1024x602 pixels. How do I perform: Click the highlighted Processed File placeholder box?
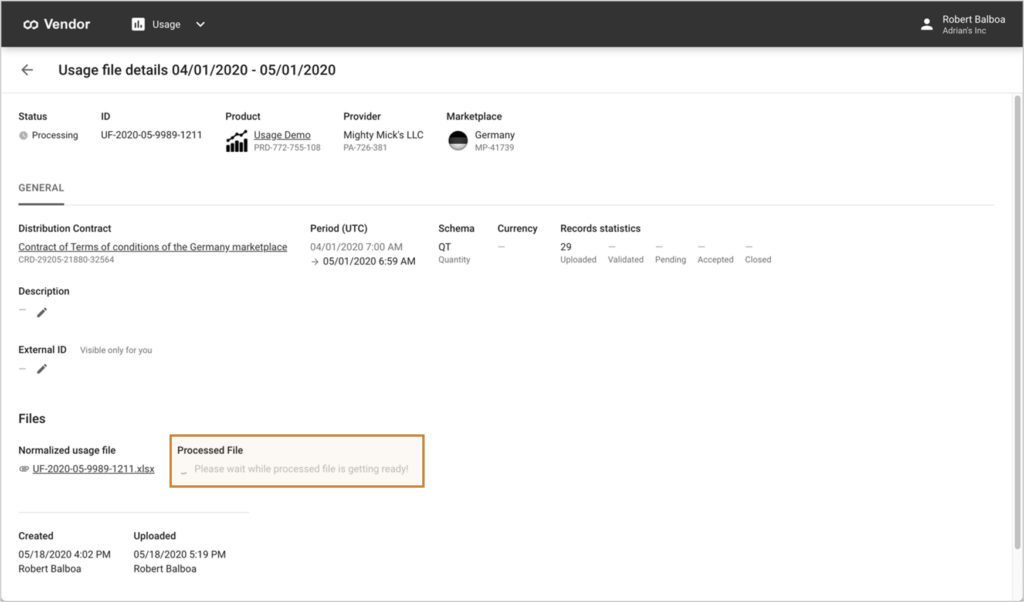(296, 460)
